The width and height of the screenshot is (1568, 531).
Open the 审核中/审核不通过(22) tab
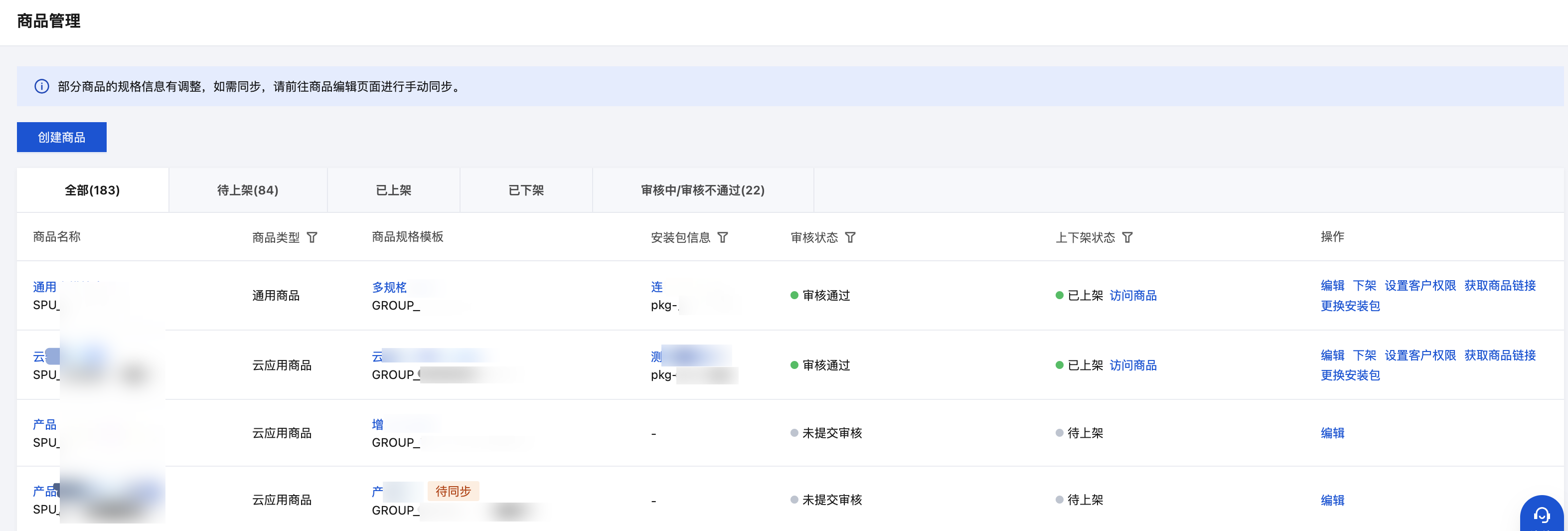(702, 190)
